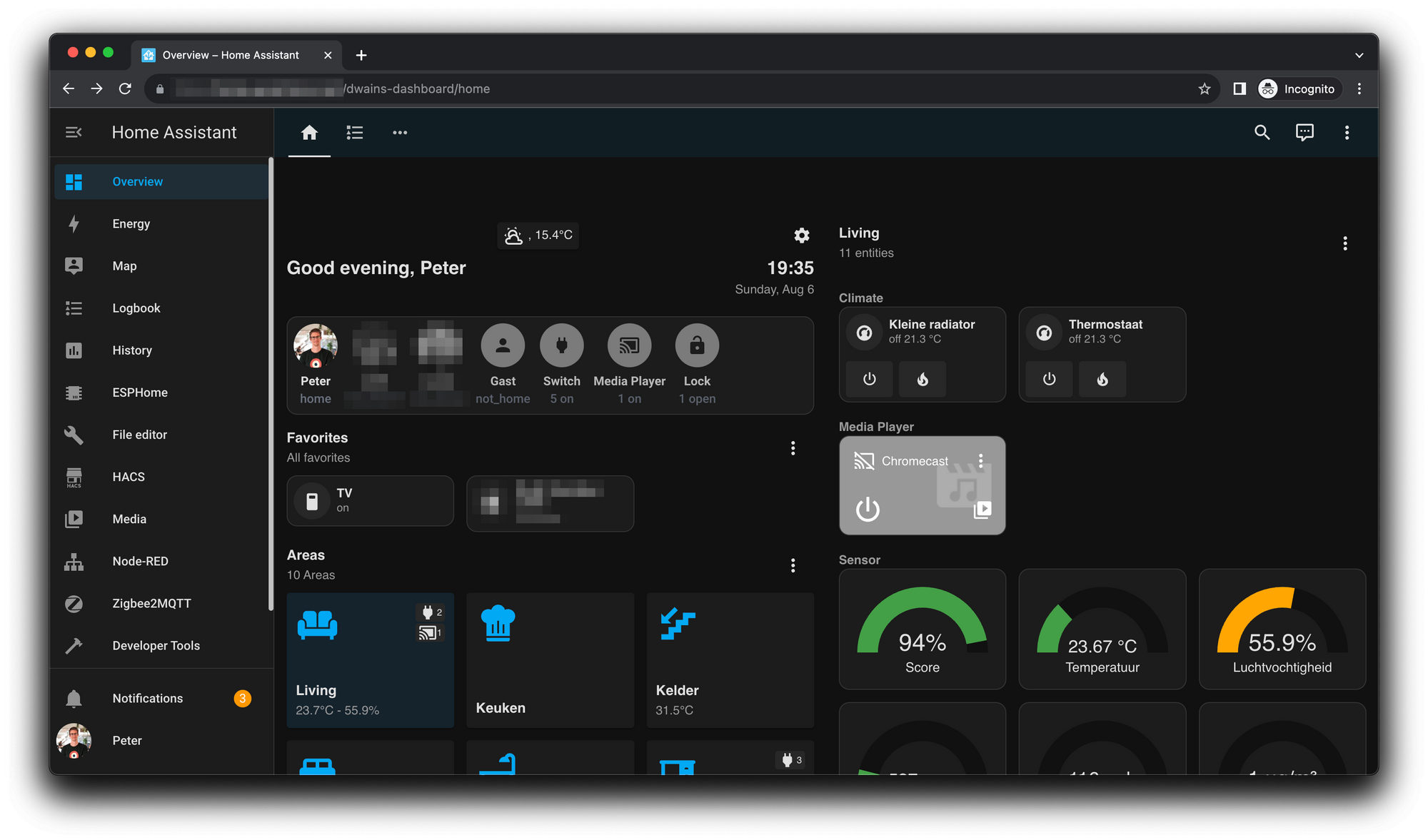
Task: Expand the Areas section options menu
Action: pos(794,565)
